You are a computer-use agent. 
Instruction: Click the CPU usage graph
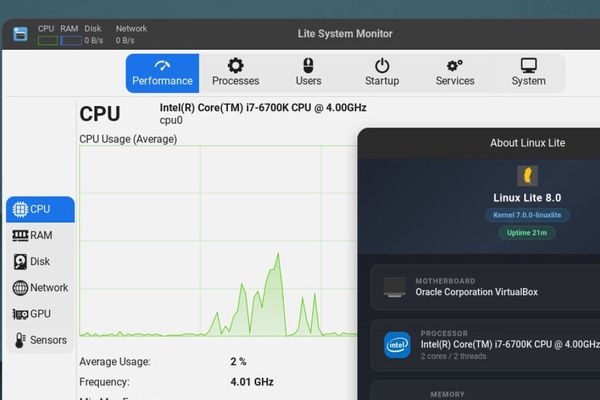coord(218,241)
